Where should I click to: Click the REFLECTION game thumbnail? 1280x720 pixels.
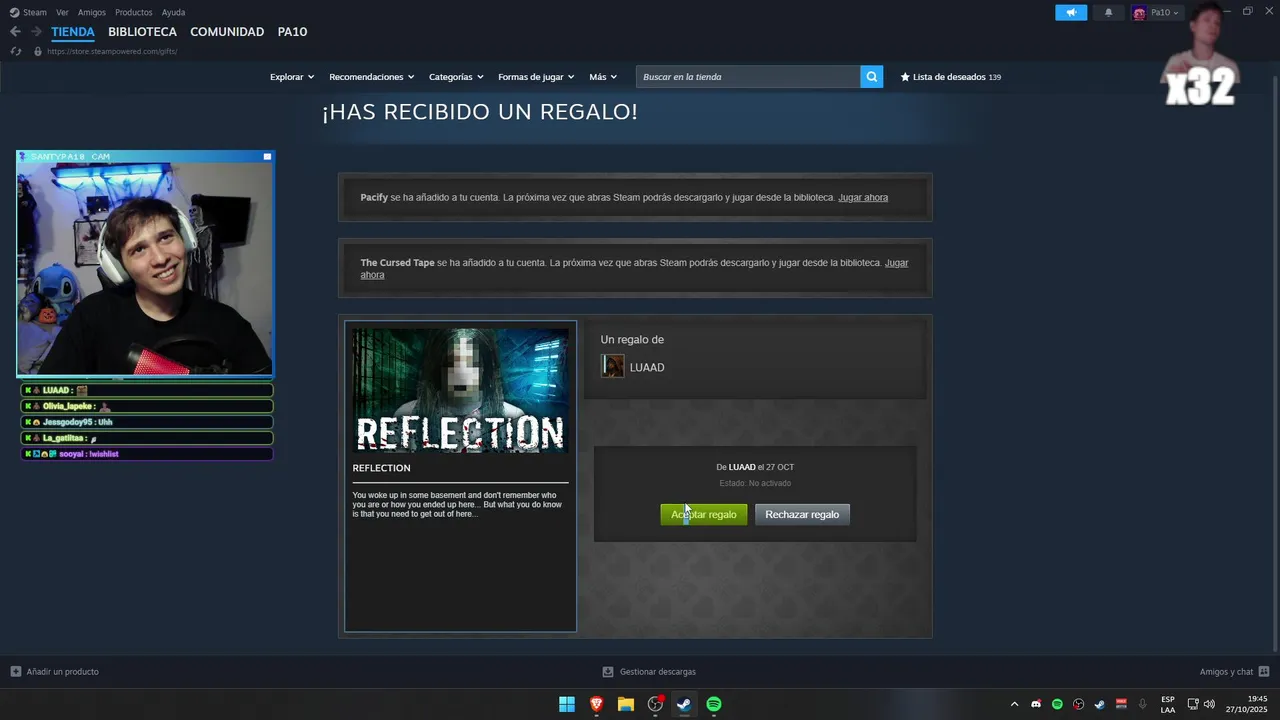(x=460, y=390)
